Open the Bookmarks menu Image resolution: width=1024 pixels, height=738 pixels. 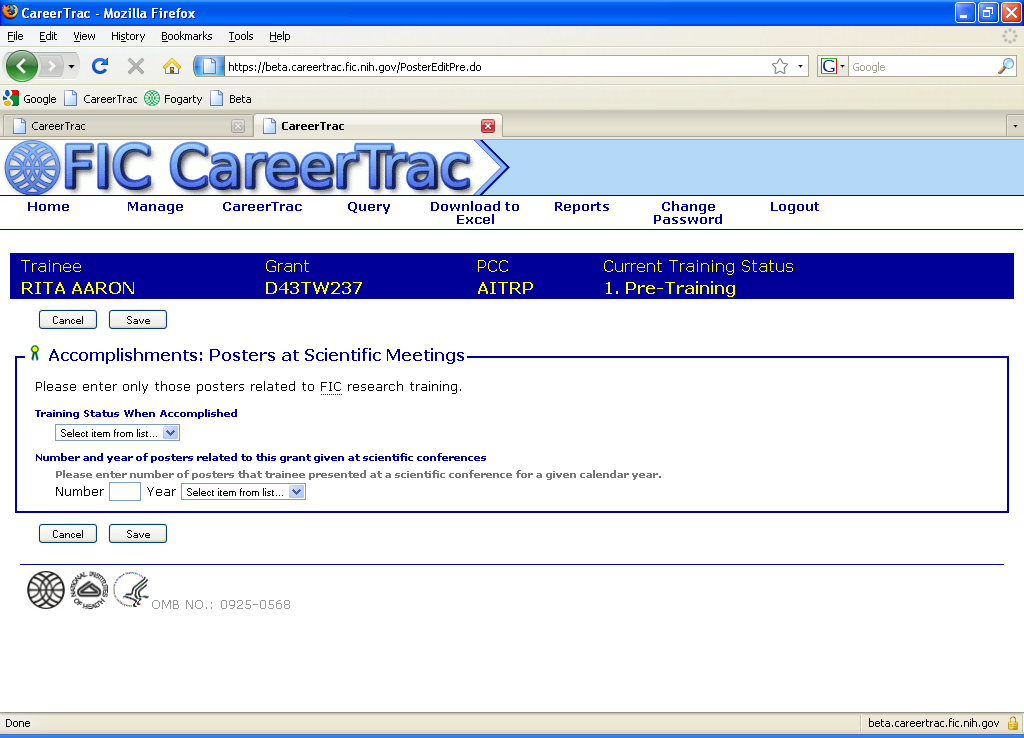(187, 36)
